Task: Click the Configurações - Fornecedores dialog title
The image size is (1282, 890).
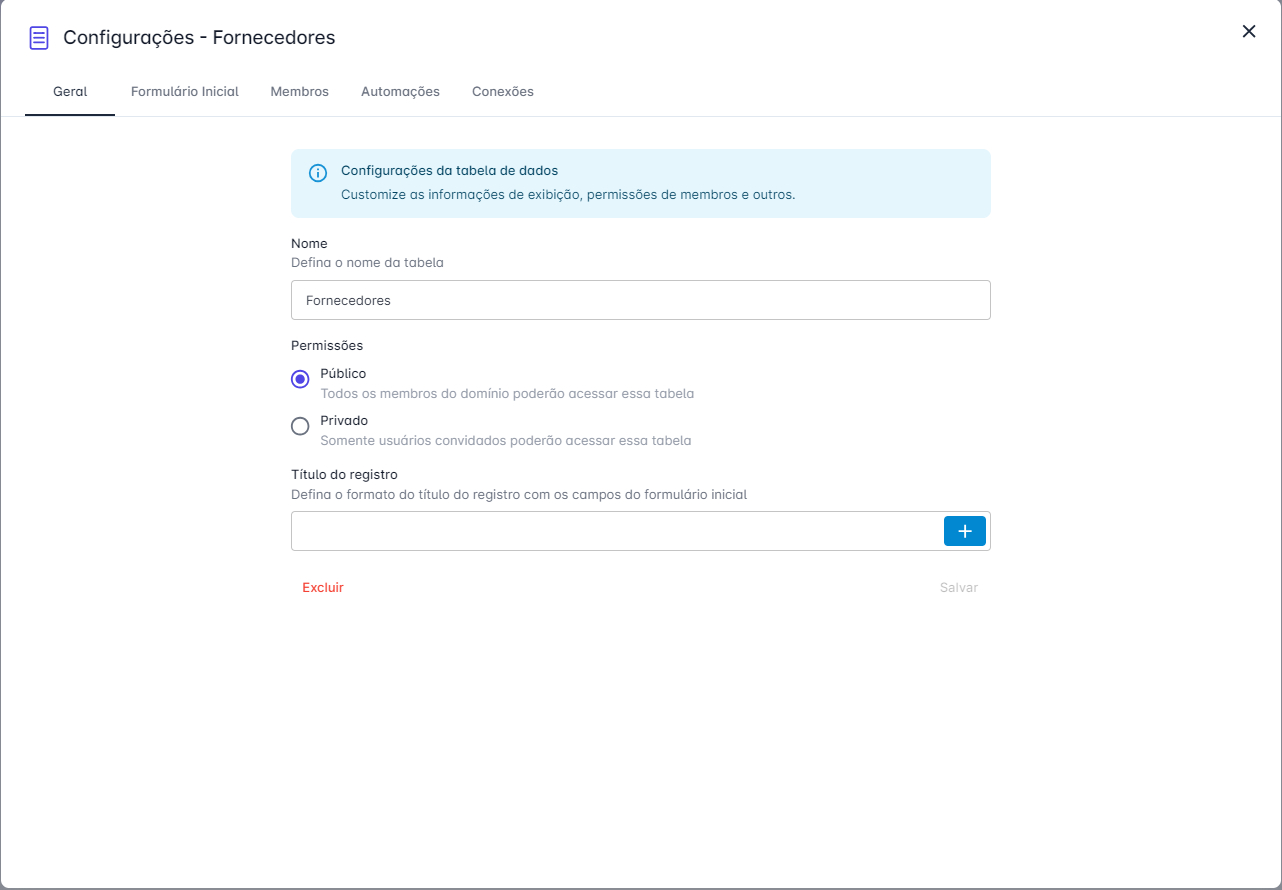Action: [x=199, y=38]
